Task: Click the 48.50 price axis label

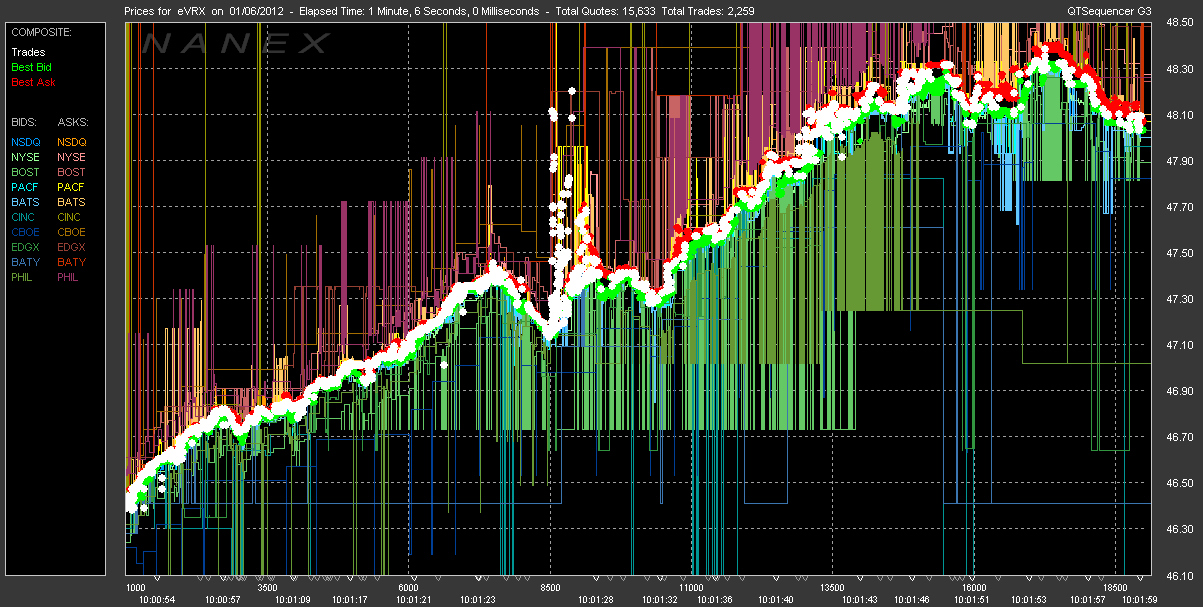Action: [1181, 24]
